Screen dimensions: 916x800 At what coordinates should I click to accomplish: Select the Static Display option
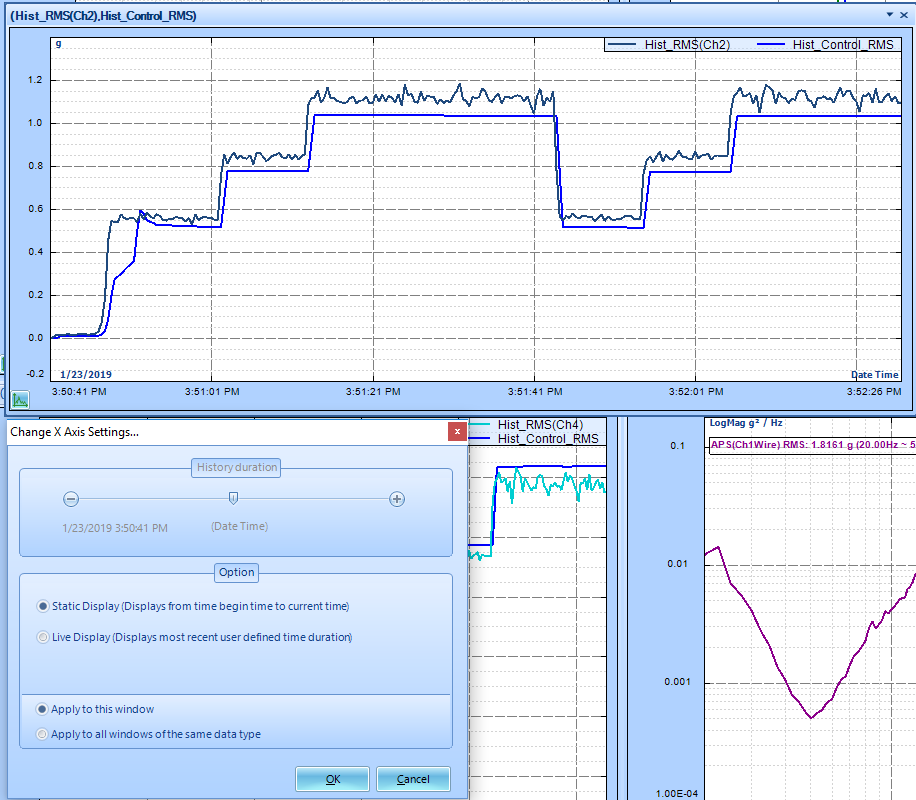click(x=43, y=606)
